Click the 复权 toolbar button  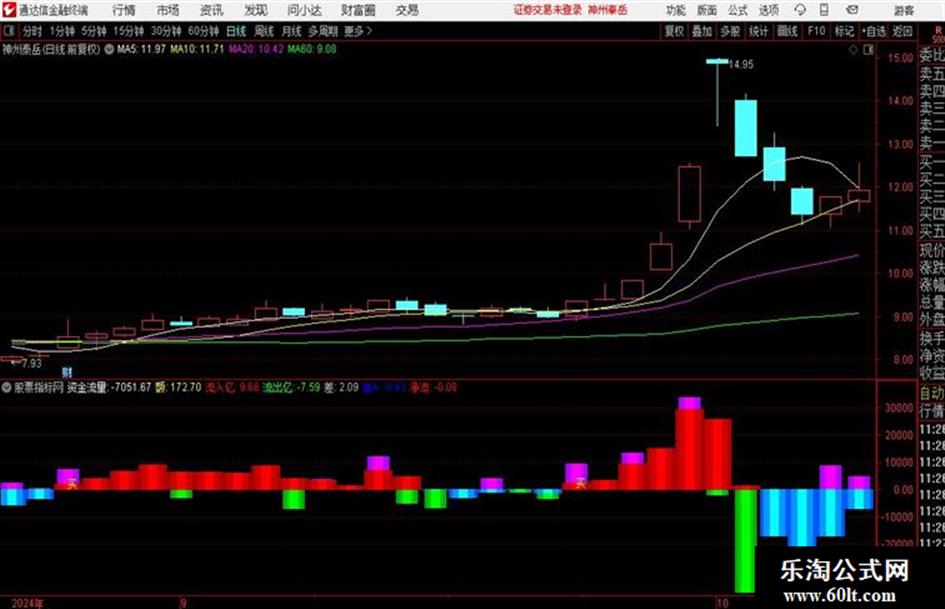click(674, 31)
